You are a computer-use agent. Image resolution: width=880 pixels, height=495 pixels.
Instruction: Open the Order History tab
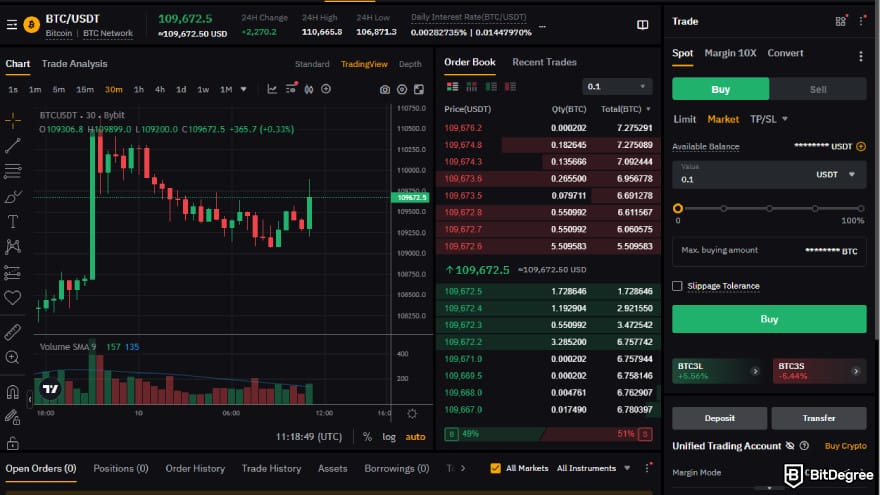coord(195,468)
